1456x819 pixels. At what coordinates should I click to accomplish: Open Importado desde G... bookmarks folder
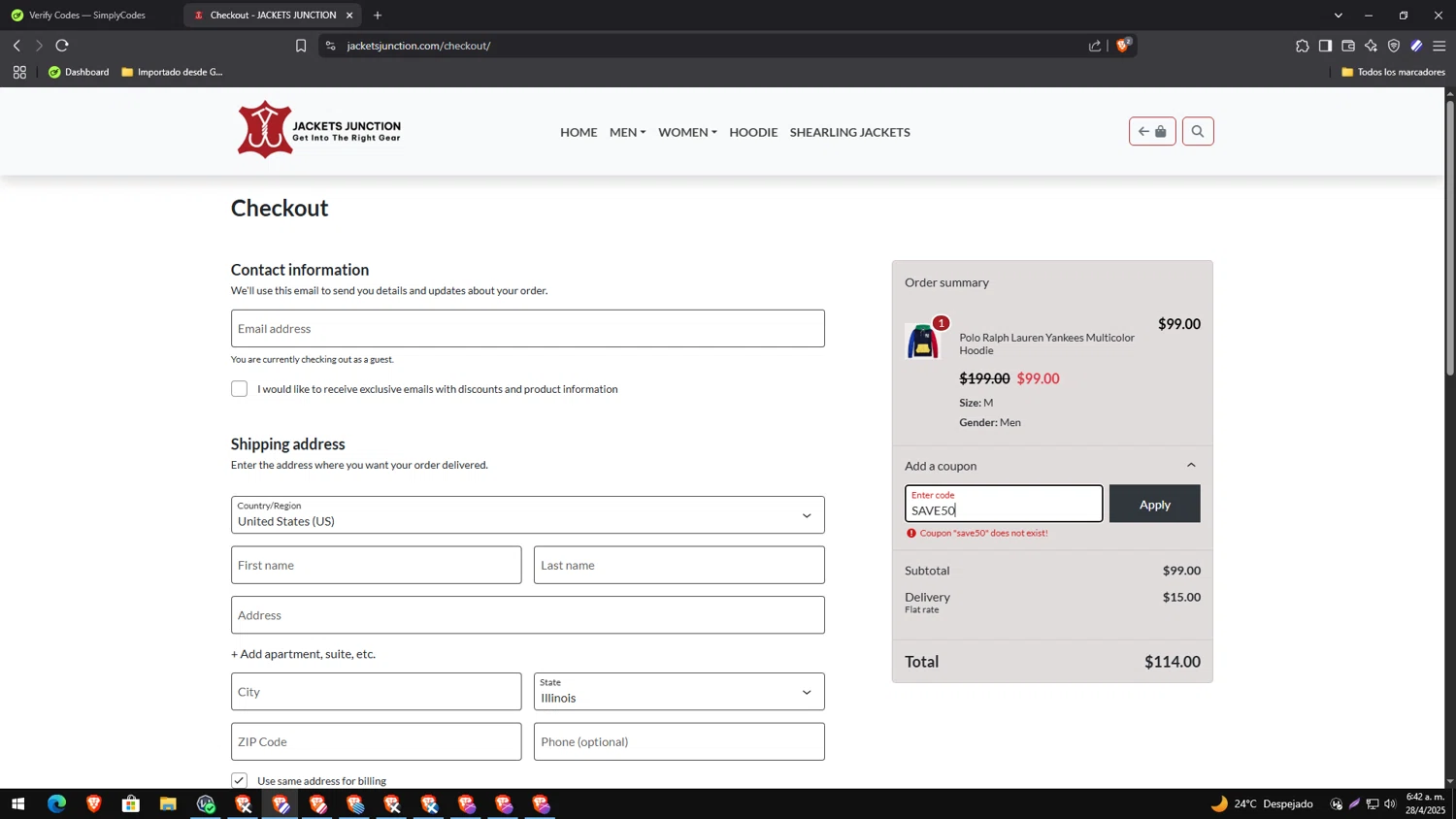click(x=173, y=72)
